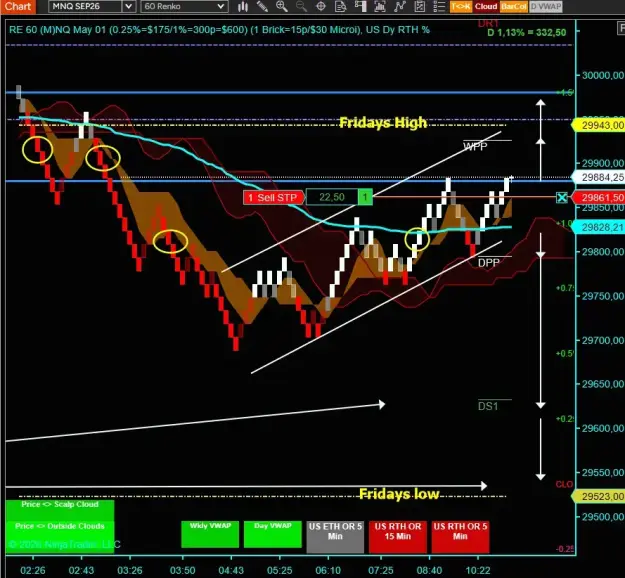Toggle the Cloud indicator button
Viewport: 625px width, 578px height.
click(486, 6)
